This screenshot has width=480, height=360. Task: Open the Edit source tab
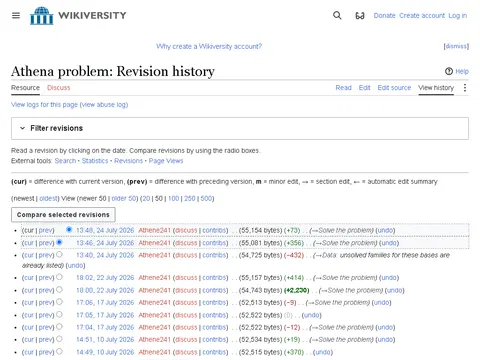[x=394, y=88]
